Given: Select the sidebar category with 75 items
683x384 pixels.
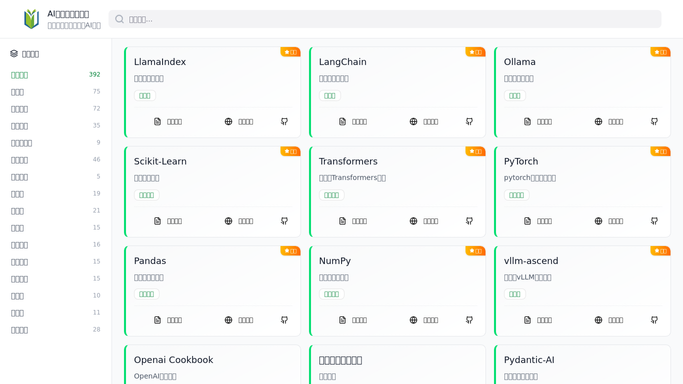Looking at the screenshot, I should tap(55, 92).
